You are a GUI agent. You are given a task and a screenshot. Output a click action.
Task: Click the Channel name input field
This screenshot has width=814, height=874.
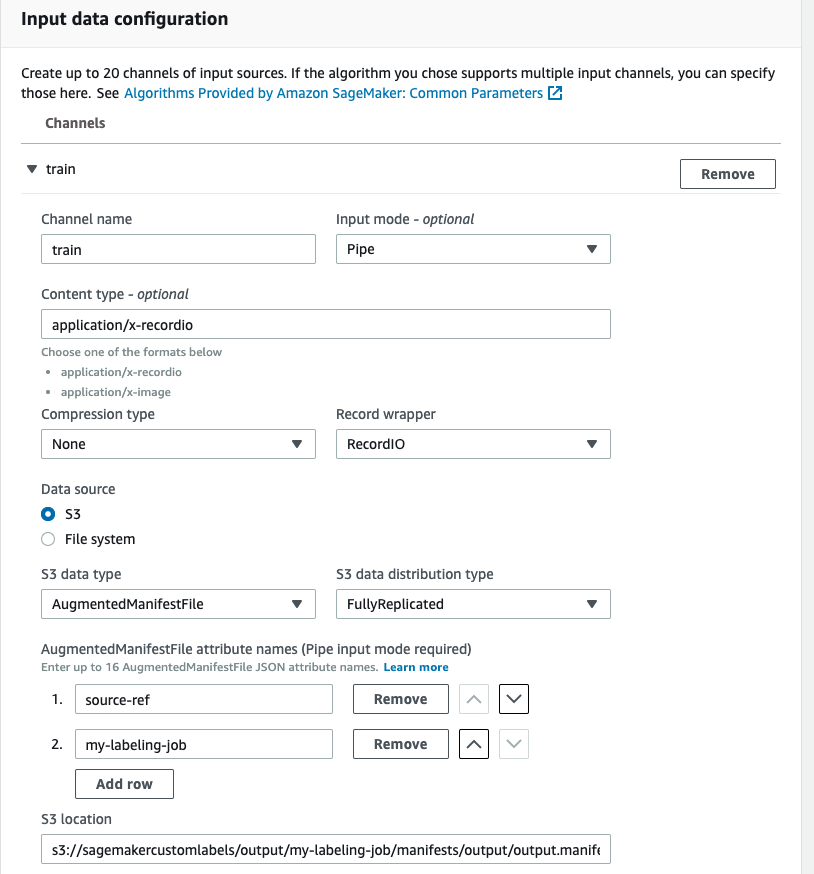178,249
